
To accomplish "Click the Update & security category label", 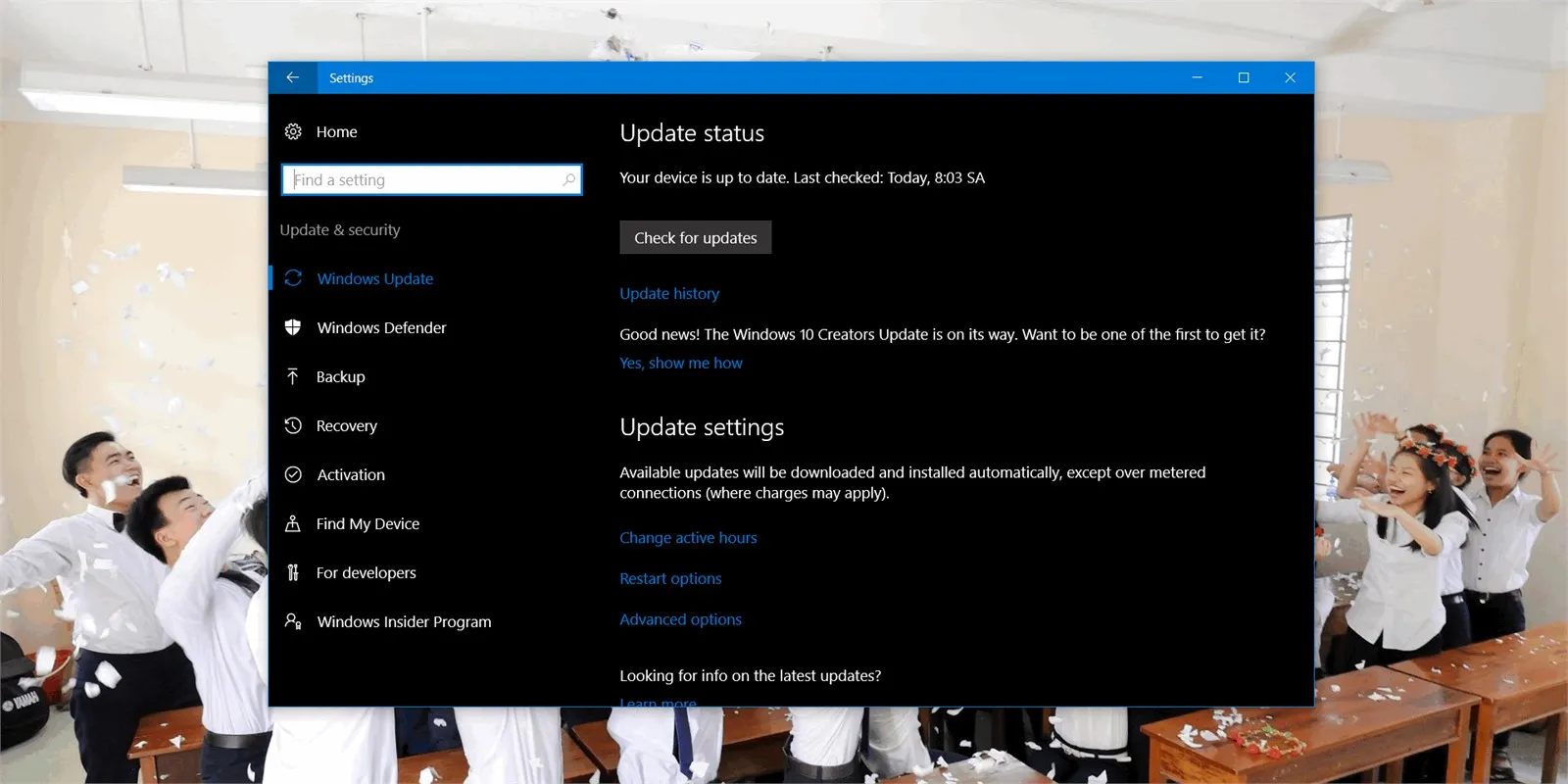I will point(340,229).
